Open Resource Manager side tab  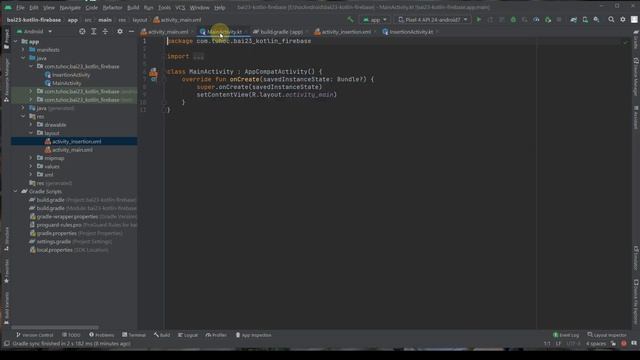6,80
